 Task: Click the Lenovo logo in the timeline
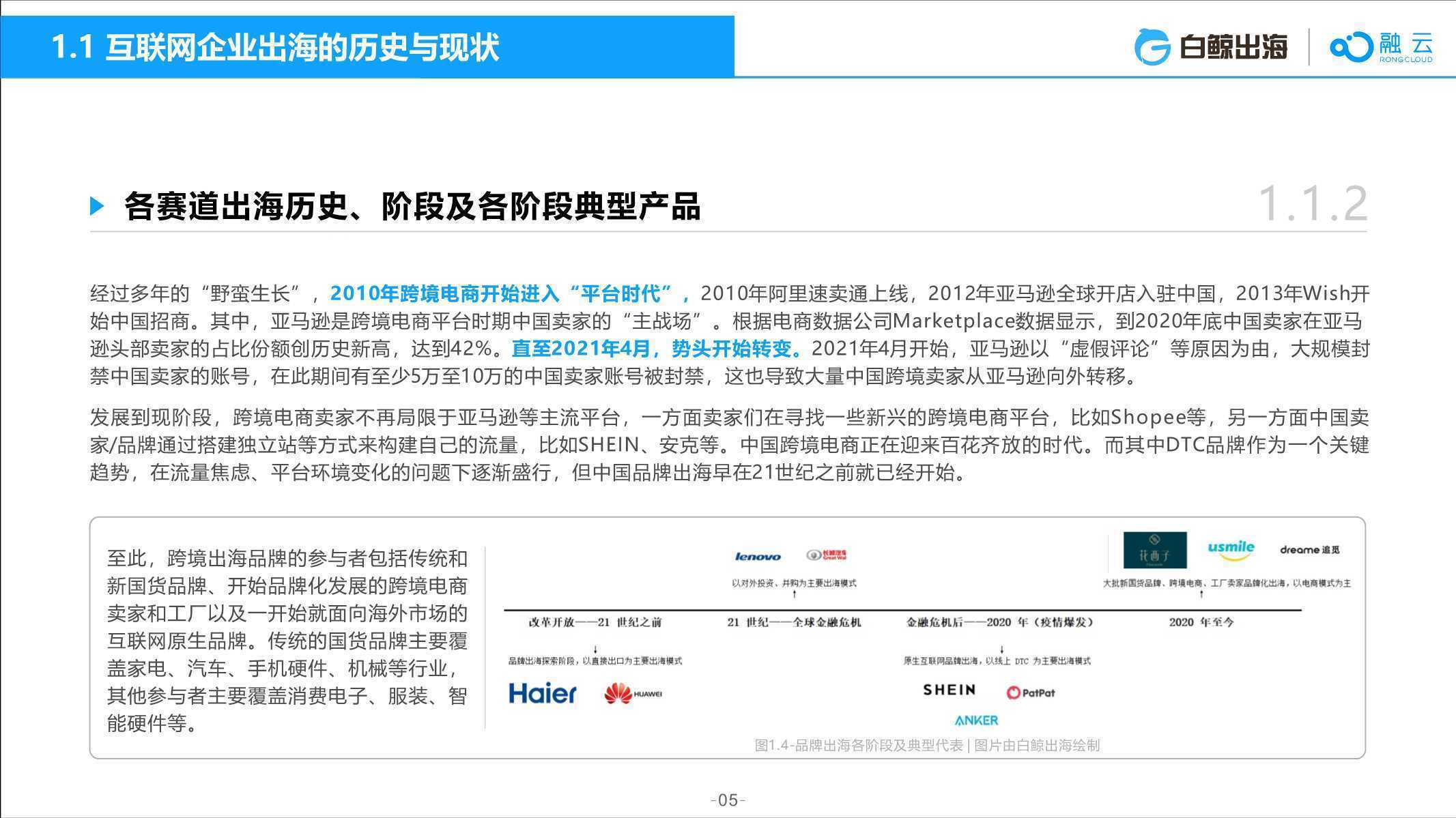click(758, 556)
